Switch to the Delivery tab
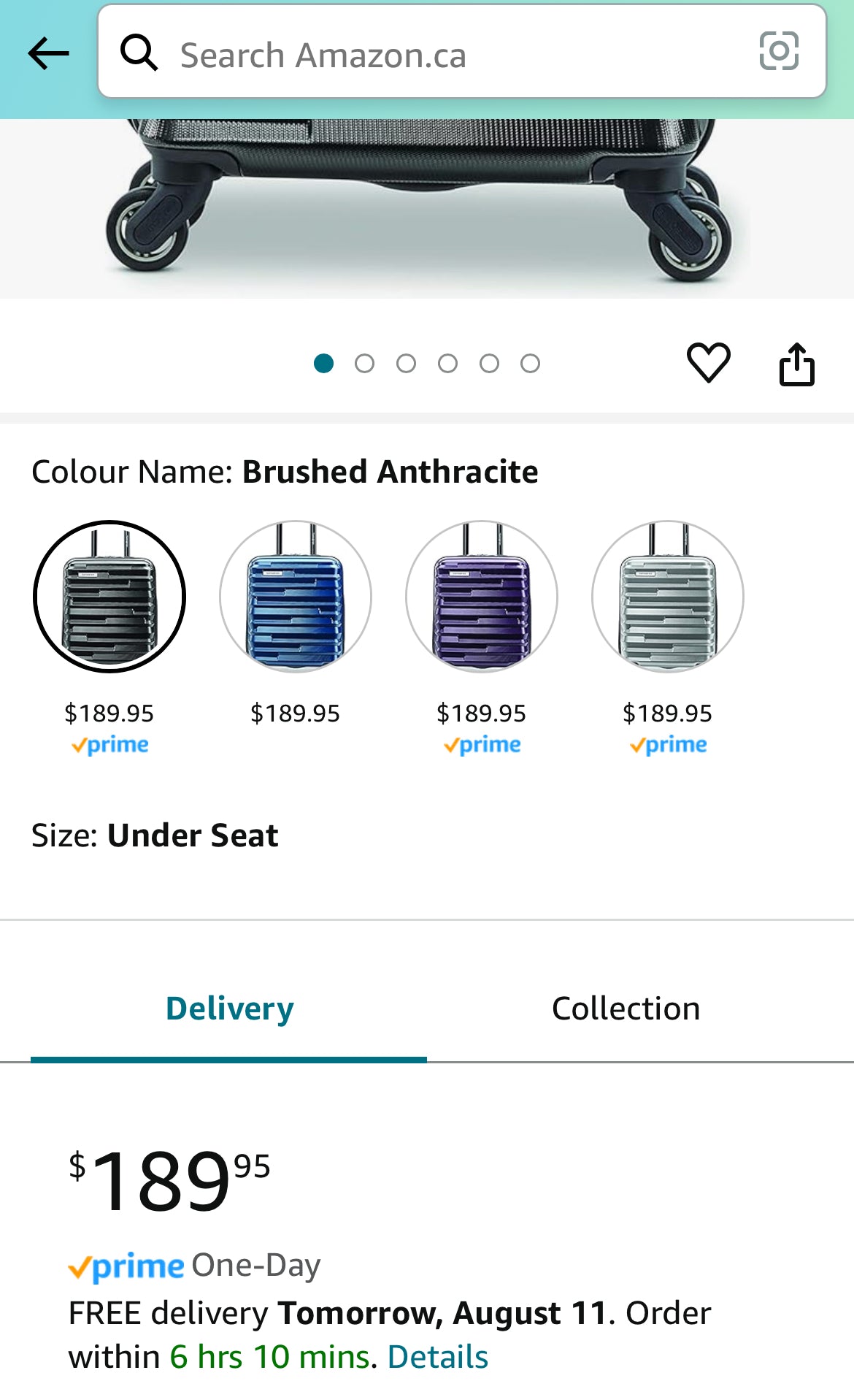The image size is (854, 1400). [x=229, y=1009]
